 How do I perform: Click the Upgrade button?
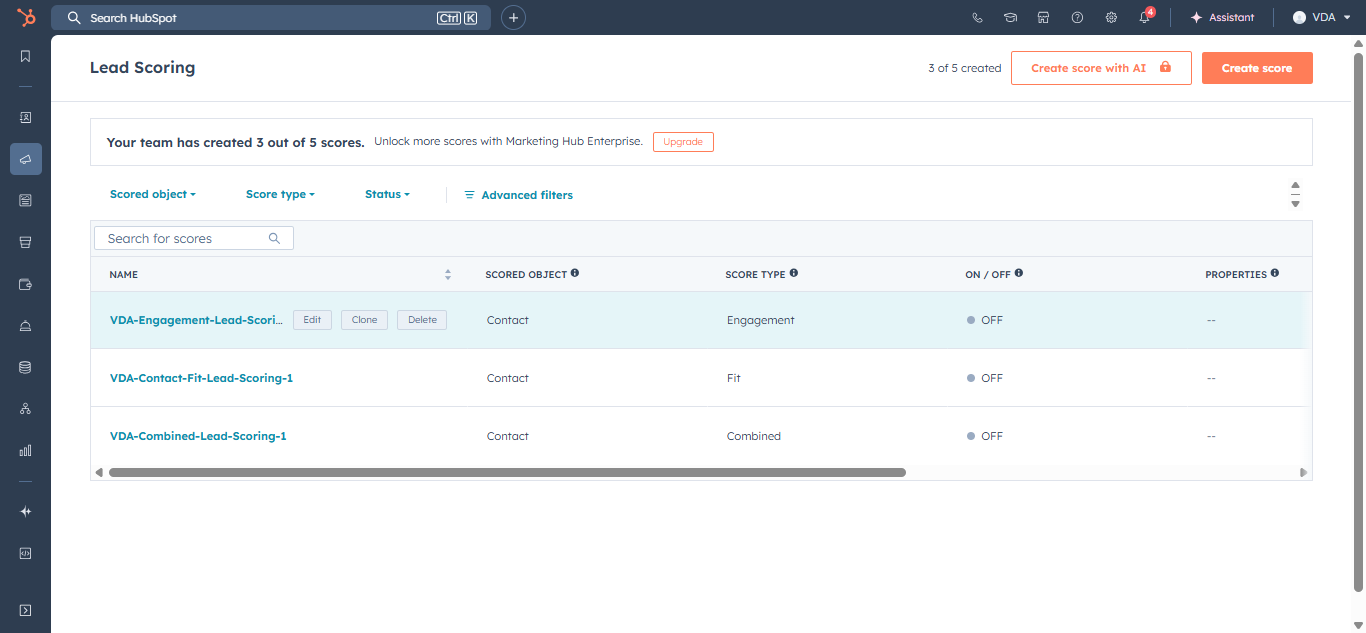(x=683, y=142)
